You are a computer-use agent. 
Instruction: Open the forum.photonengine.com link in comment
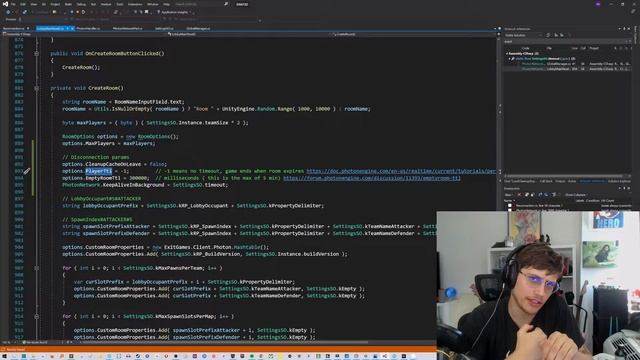(x=372, y=178)
